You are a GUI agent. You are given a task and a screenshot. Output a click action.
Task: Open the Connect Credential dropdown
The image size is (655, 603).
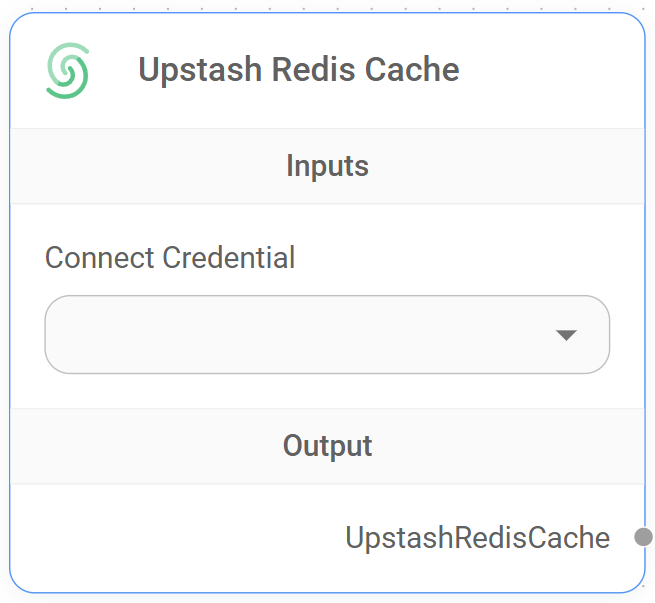point(327,334)
